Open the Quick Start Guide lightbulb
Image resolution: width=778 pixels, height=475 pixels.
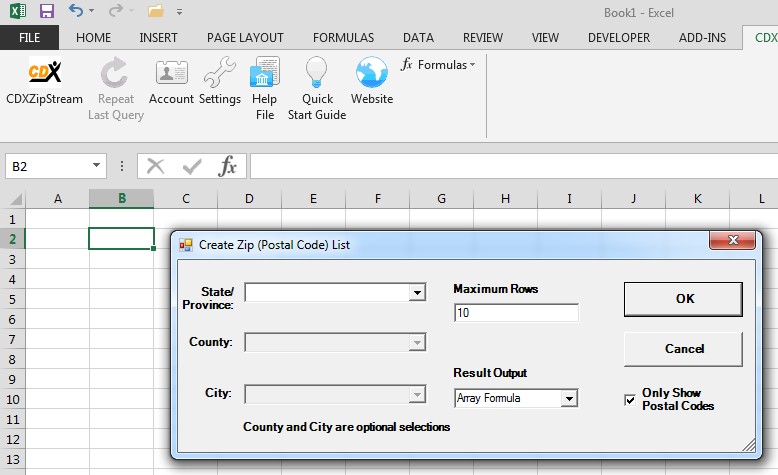click(317, 72)
